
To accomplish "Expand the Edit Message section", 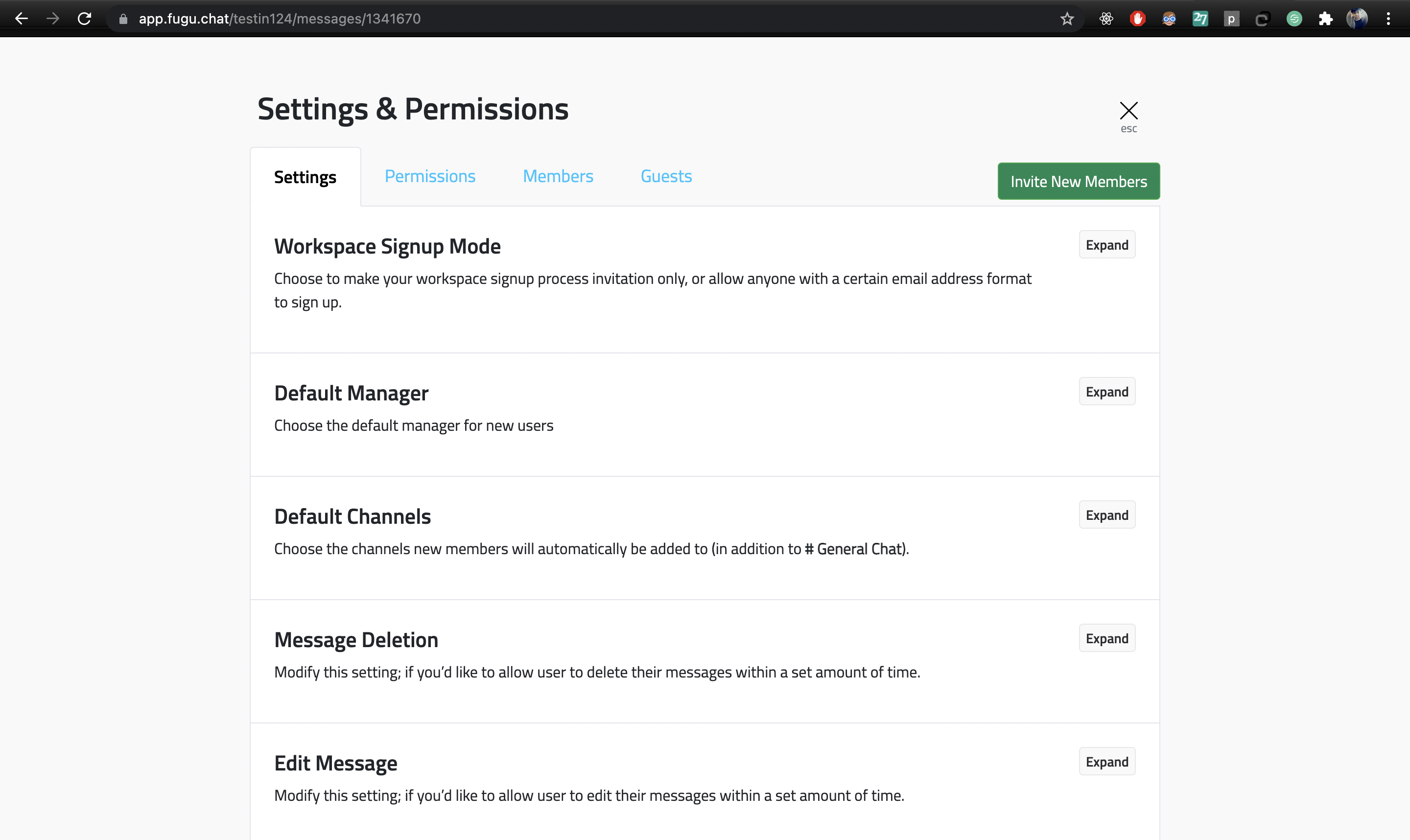I will [1106, 761].
